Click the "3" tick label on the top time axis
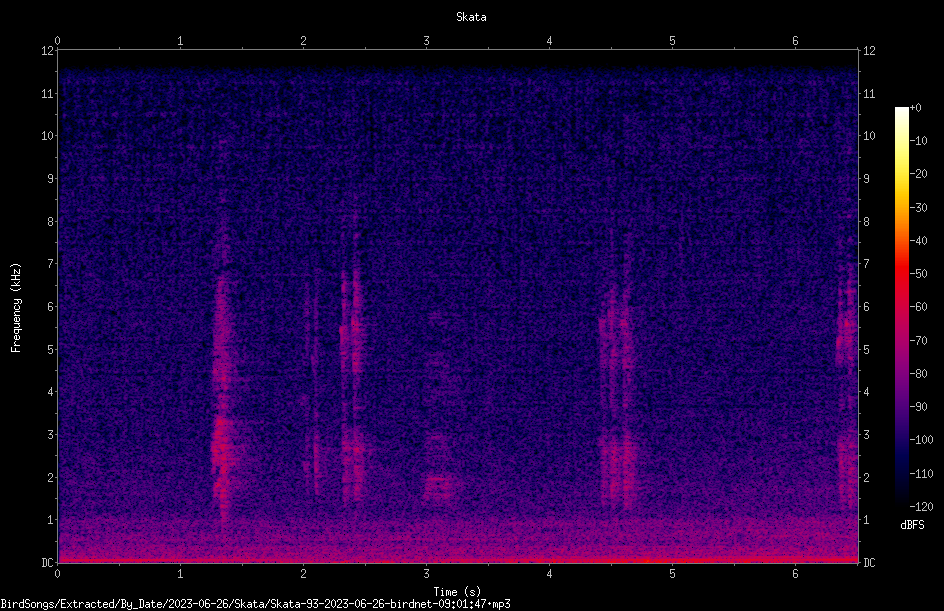The image size is (944, 611). 426,41
